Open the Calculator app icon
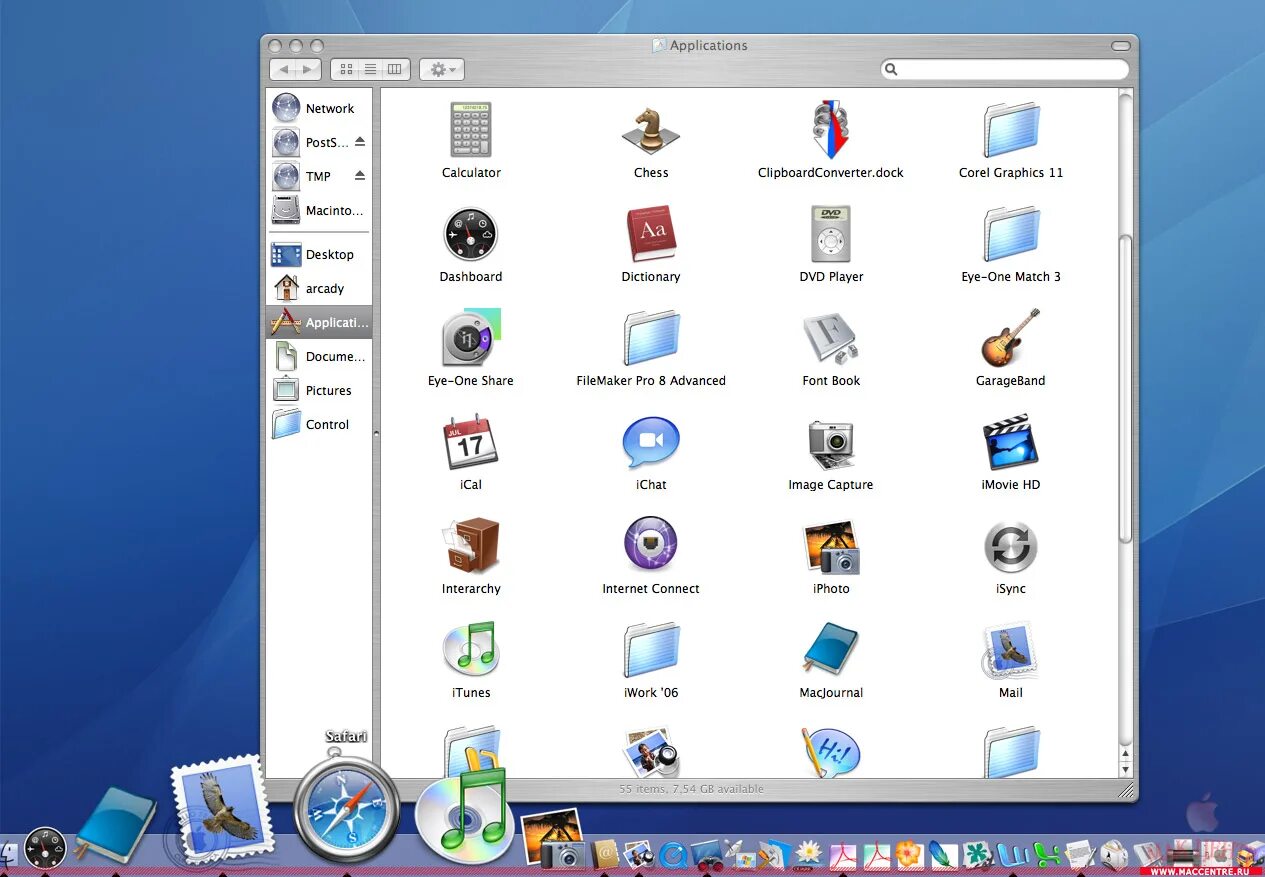 point(470,130)
